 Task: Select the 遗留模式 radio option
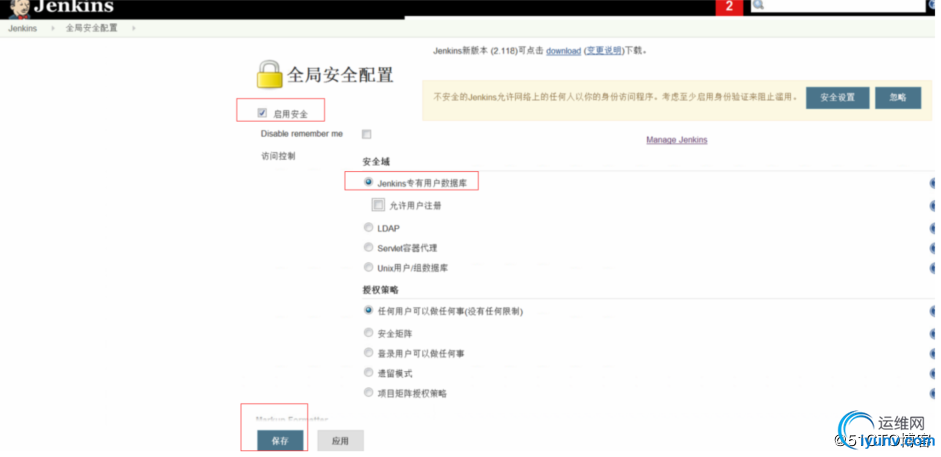(x=368, y=372)
